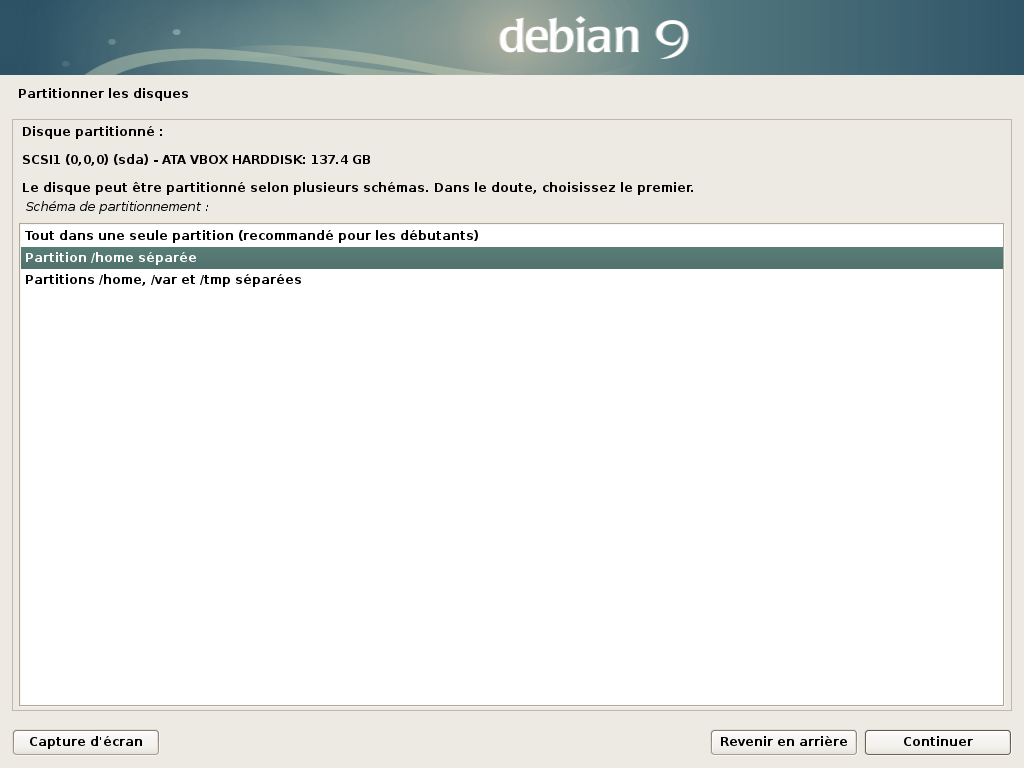
Task: Click the debian 9 logo banner
Action: click(512, 37)
